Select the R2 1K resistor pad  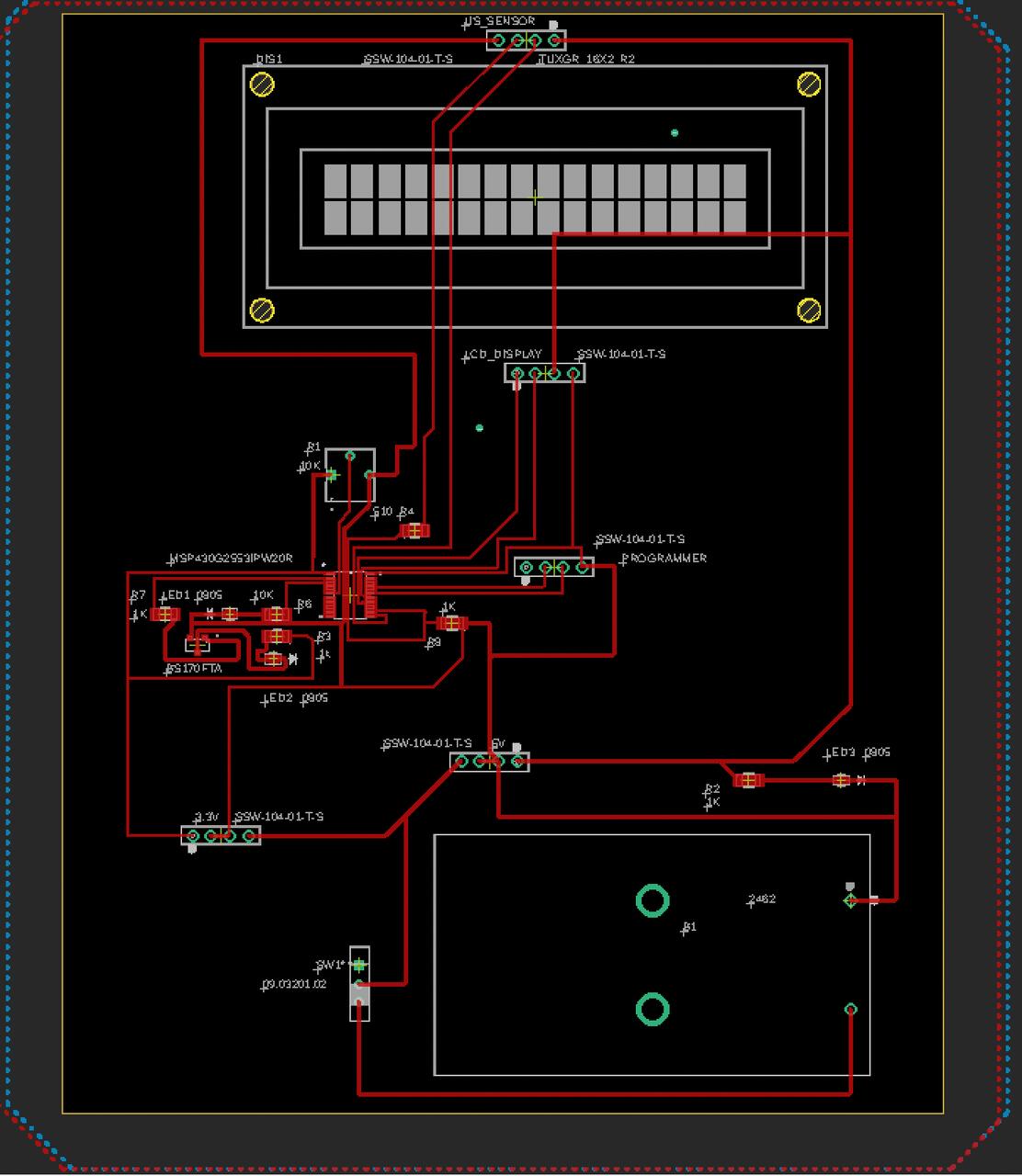pyautogui.click(x=748, y=781)
